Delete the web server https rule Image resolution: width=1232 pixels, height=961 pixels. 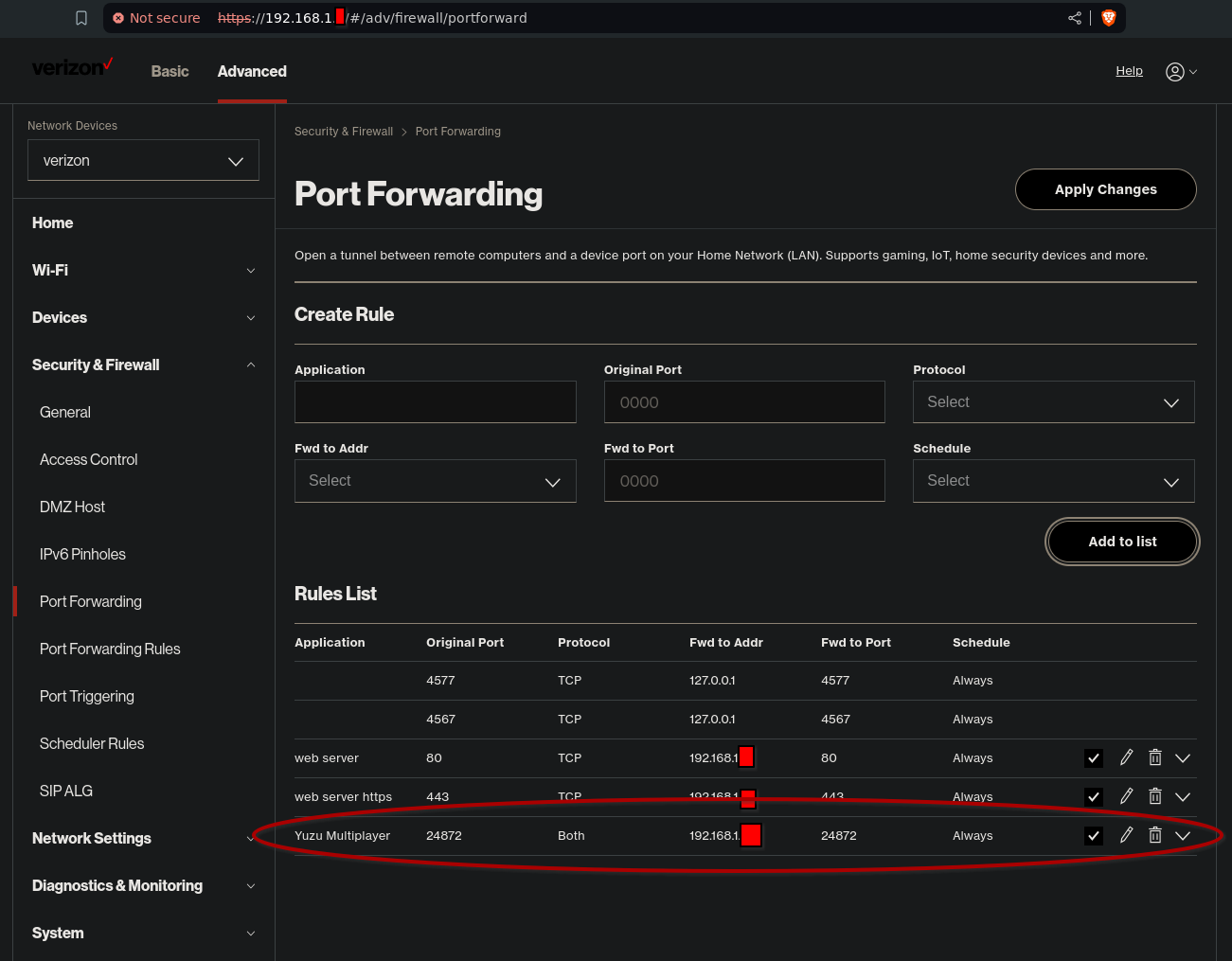click(x=1155, y=796)
